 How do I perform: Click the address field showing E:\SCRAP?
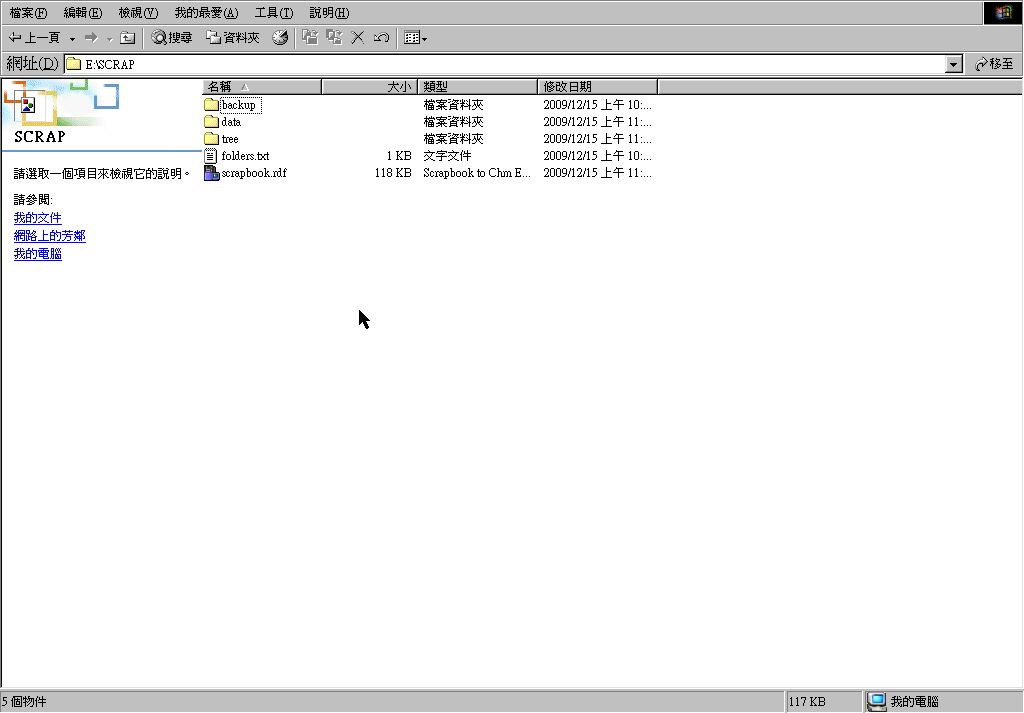pos(505,64)
